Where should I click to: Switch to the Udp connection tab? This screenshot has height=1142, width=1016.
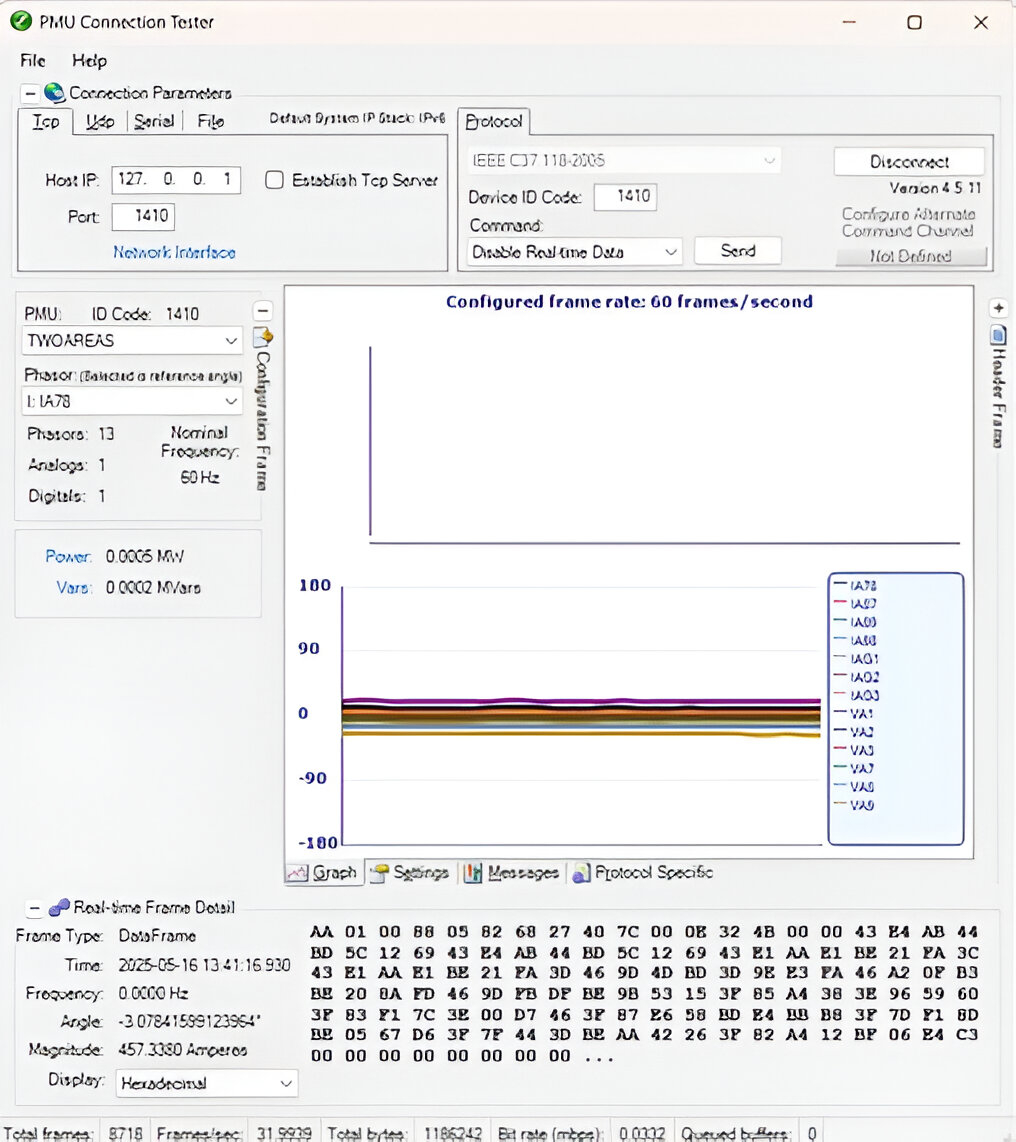click(x=100, y=121)
